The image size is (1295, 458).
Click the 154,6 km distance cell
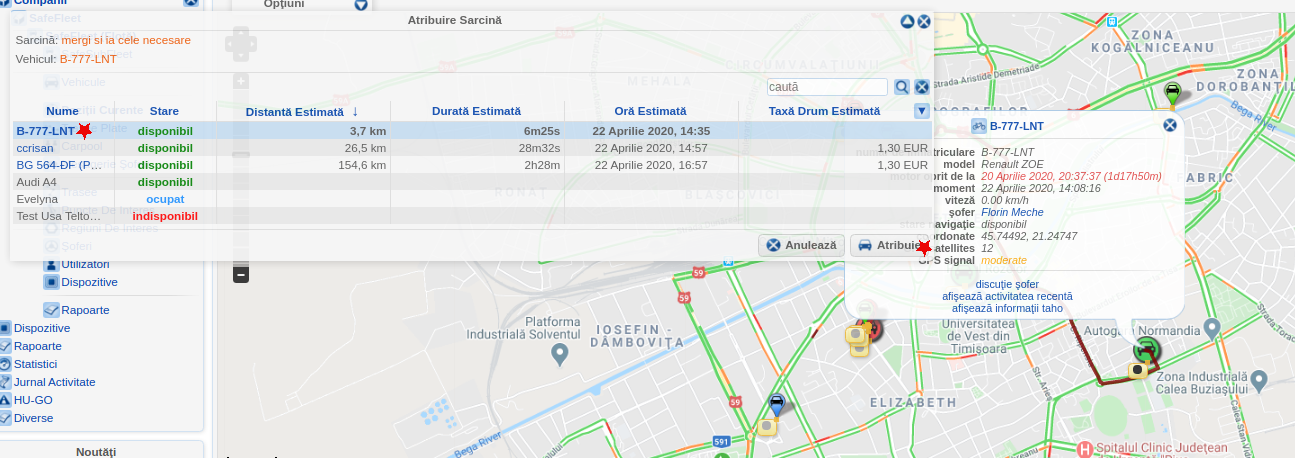click(x=362, y=165)
